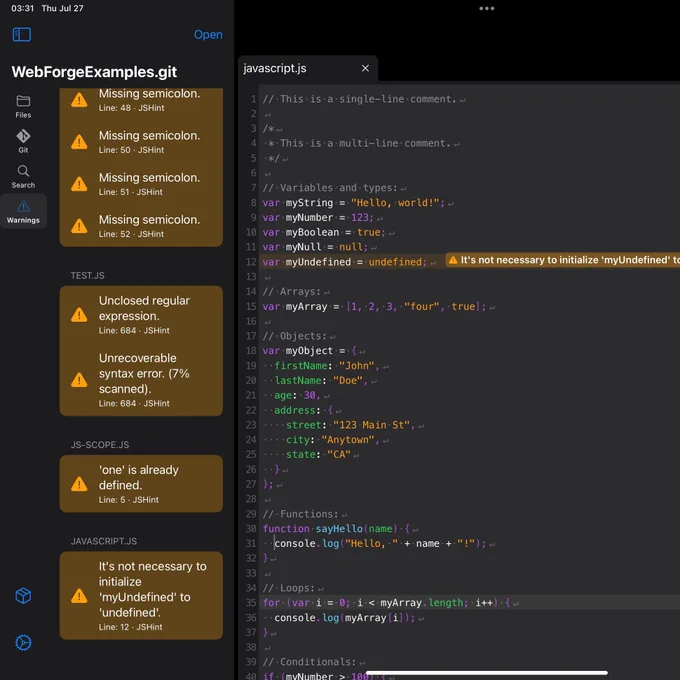Open Missing semicolon warning on line 51

click(x=141, y=184)
